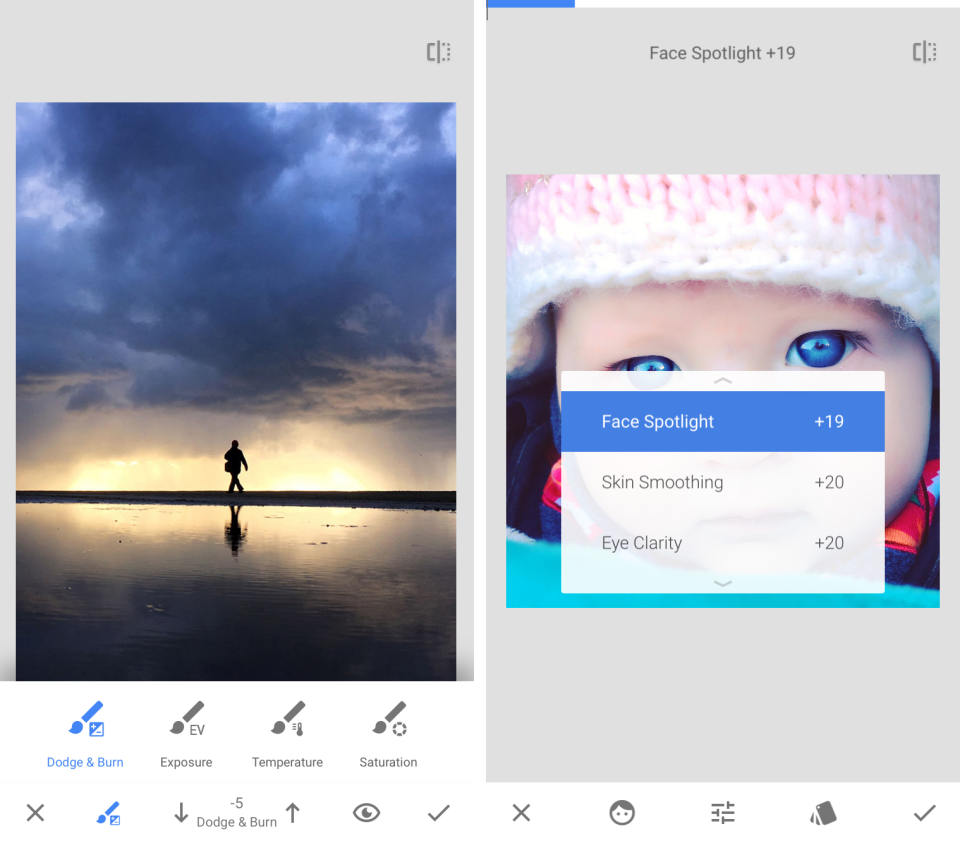Select the Saturation brush tool
Screen dimensions: 960x843
pos(388,730)
